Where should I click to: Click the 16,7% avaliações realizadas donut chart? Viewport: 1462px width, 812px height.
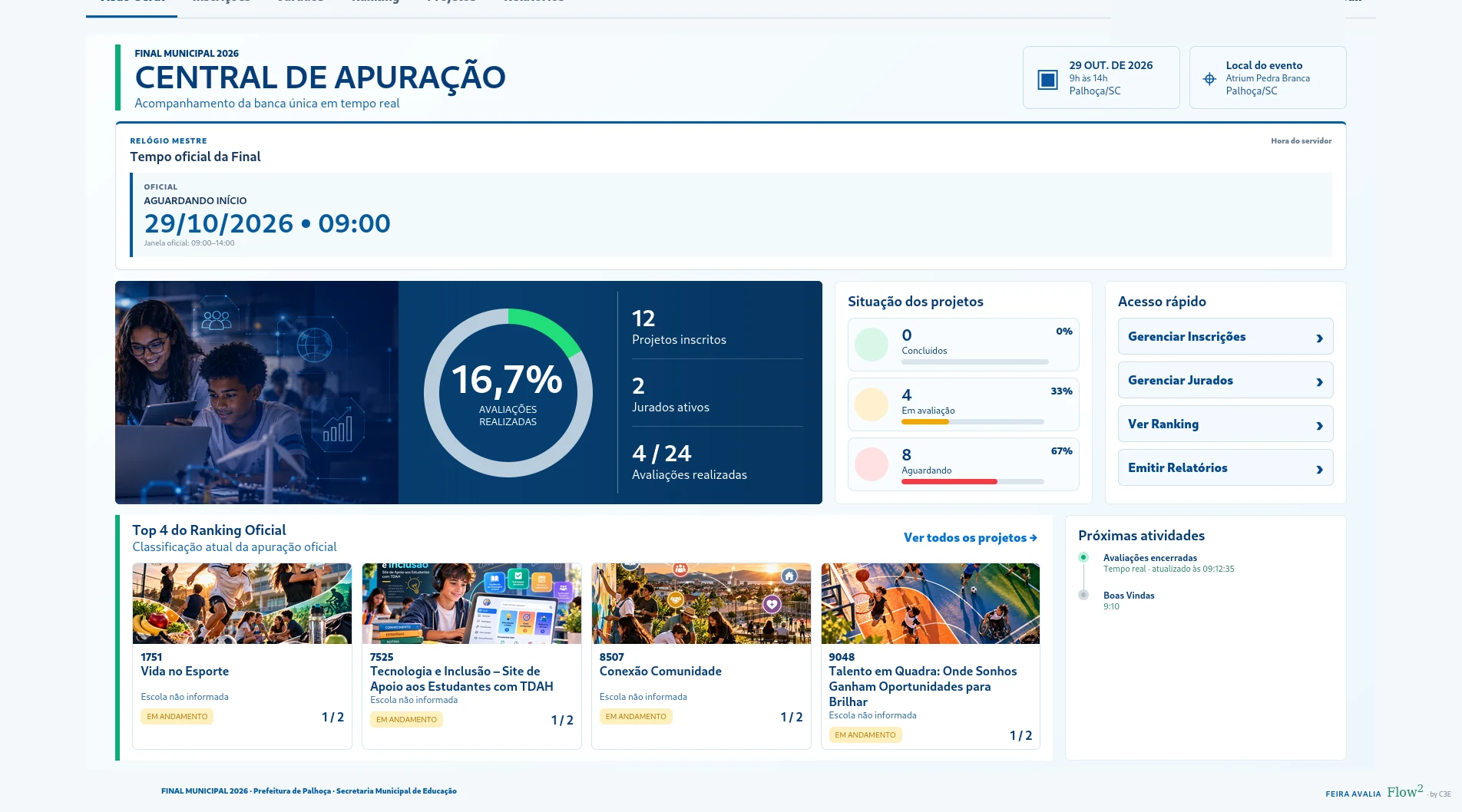pyautogui.click(x=508, y=393)
